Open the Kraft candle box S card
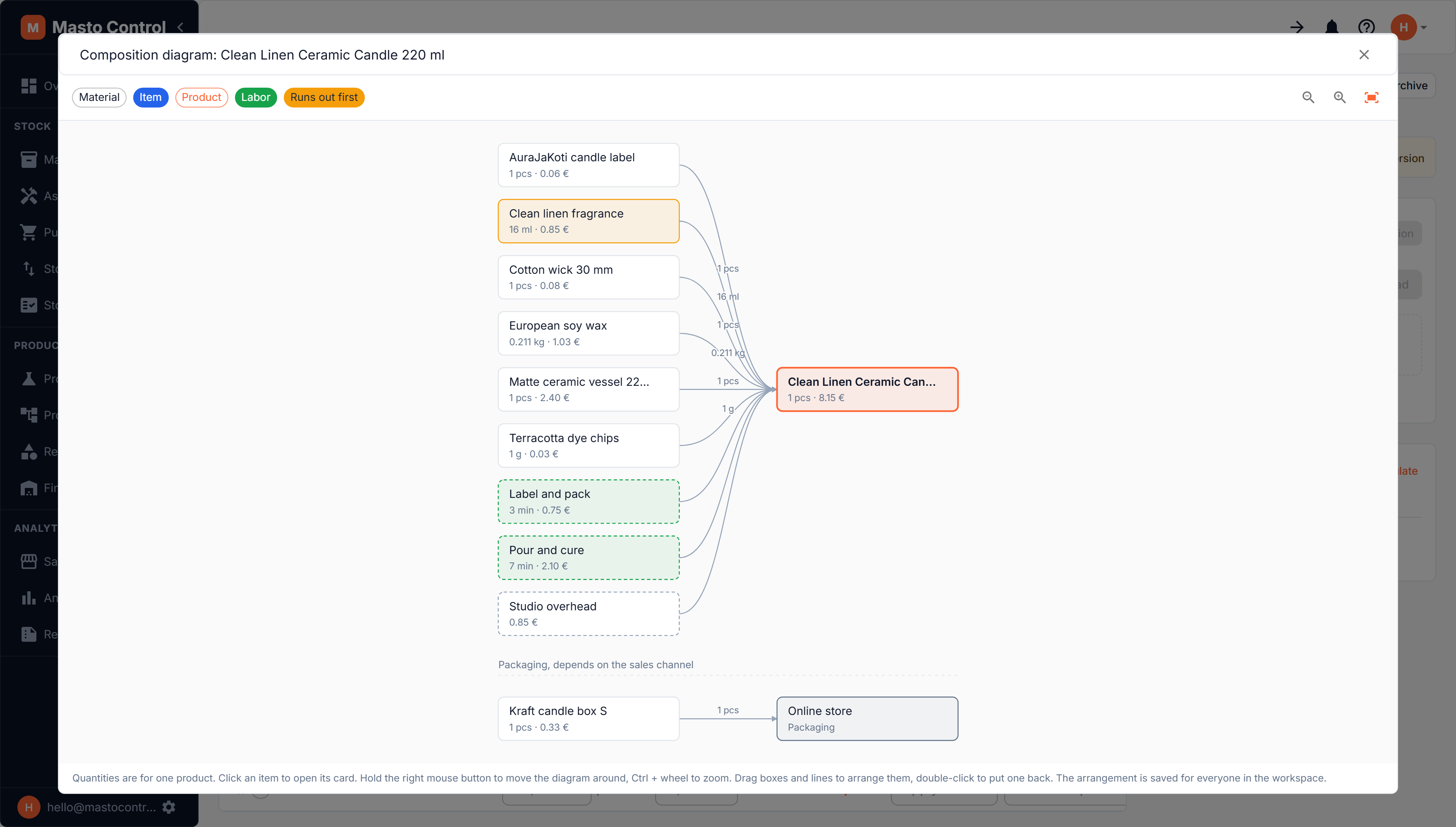 [x=589, y=719]
